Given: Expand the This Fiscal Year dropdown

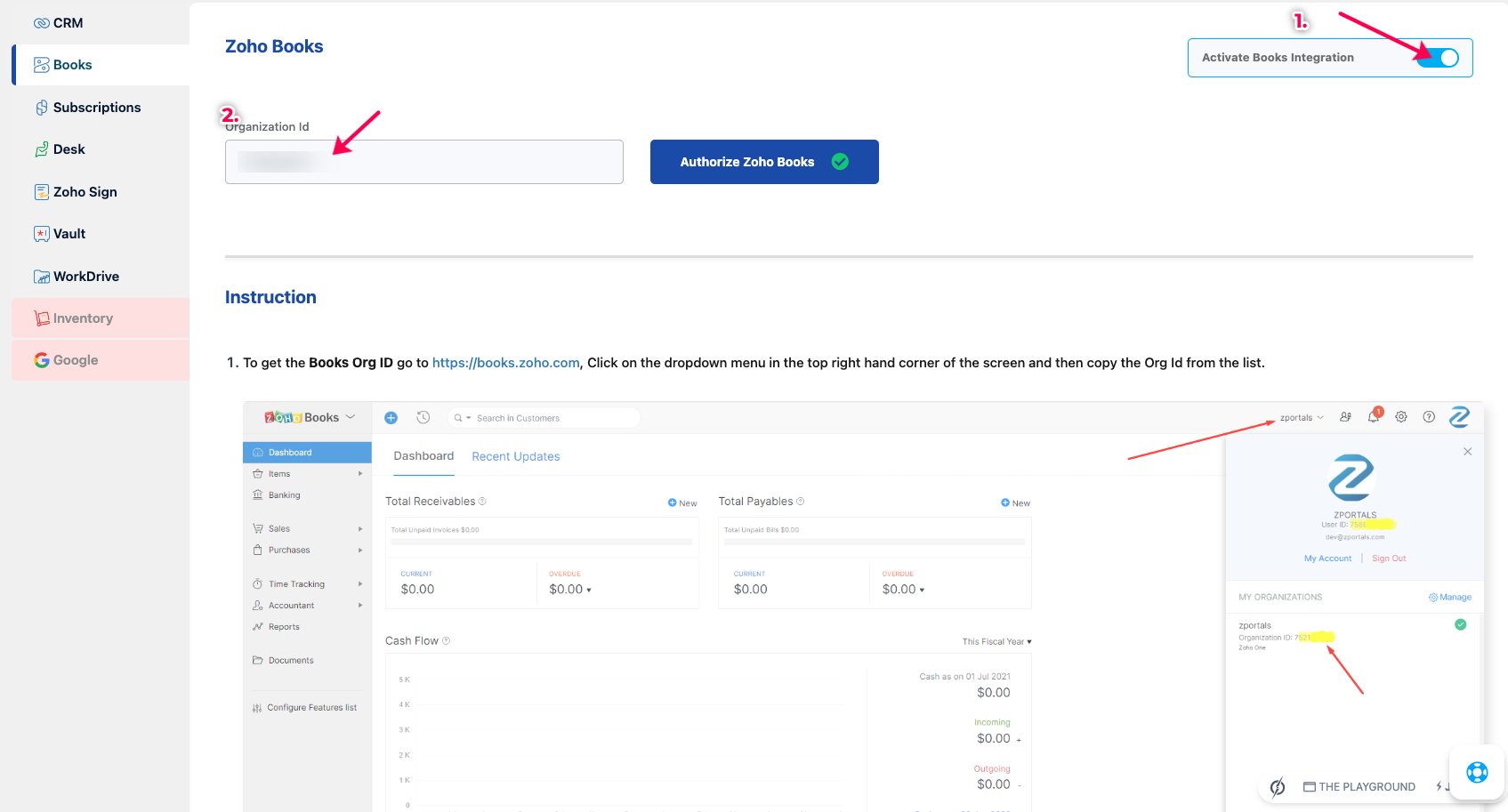Looking at the screenshot, I should pyautogui.click(x=996, y=641).
